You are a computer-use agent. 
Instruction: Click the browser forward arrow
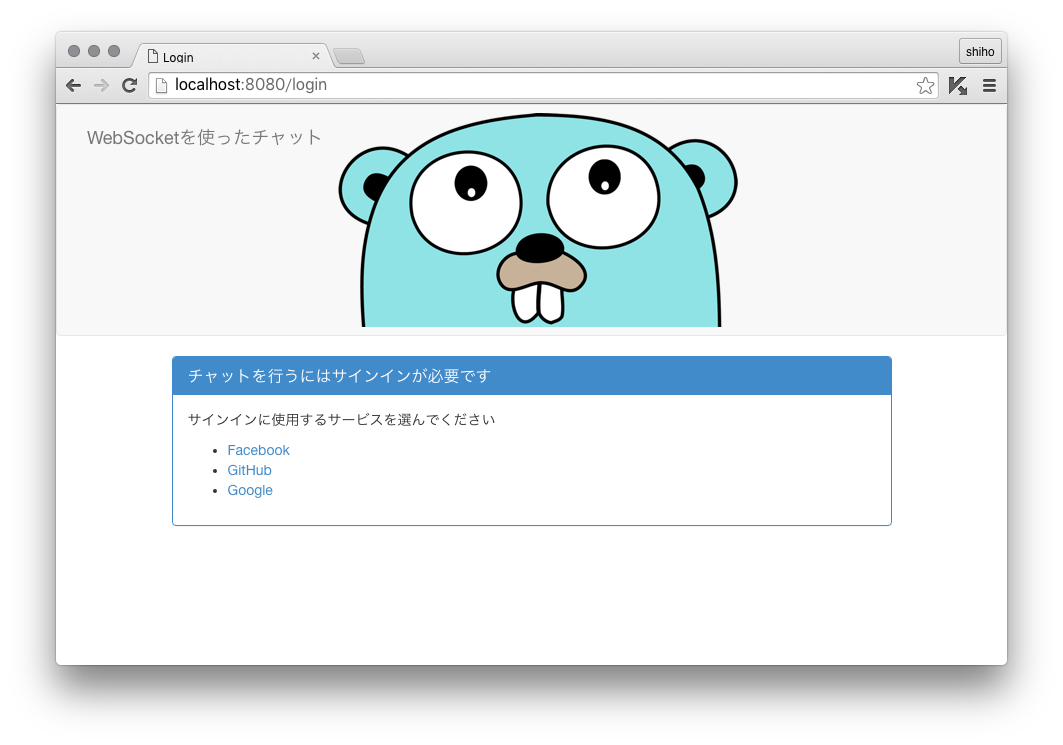(x=101, y=85)
